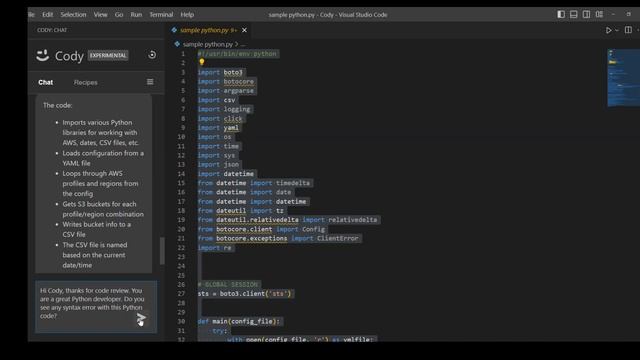Toggle secondary sidebar layout icon

[x=586, y=14]
